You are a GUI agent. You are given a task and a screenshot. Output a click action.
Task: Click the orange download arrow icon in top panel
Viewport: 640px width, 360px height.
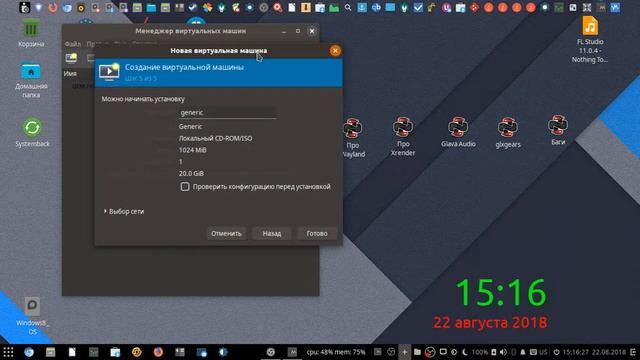click(x=305, y=7)
